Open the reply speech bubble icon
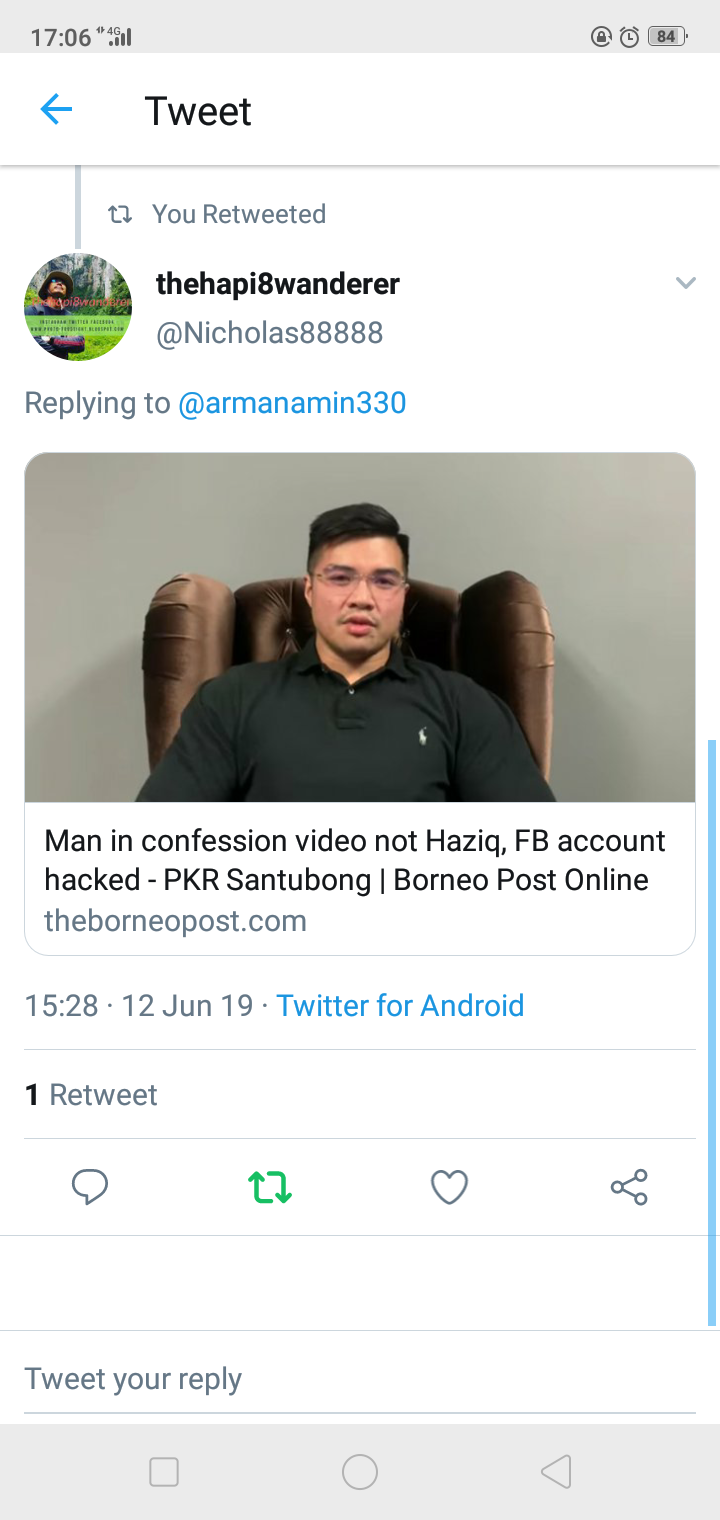This screenshot has height=1520, width=720. point(90,1187)
